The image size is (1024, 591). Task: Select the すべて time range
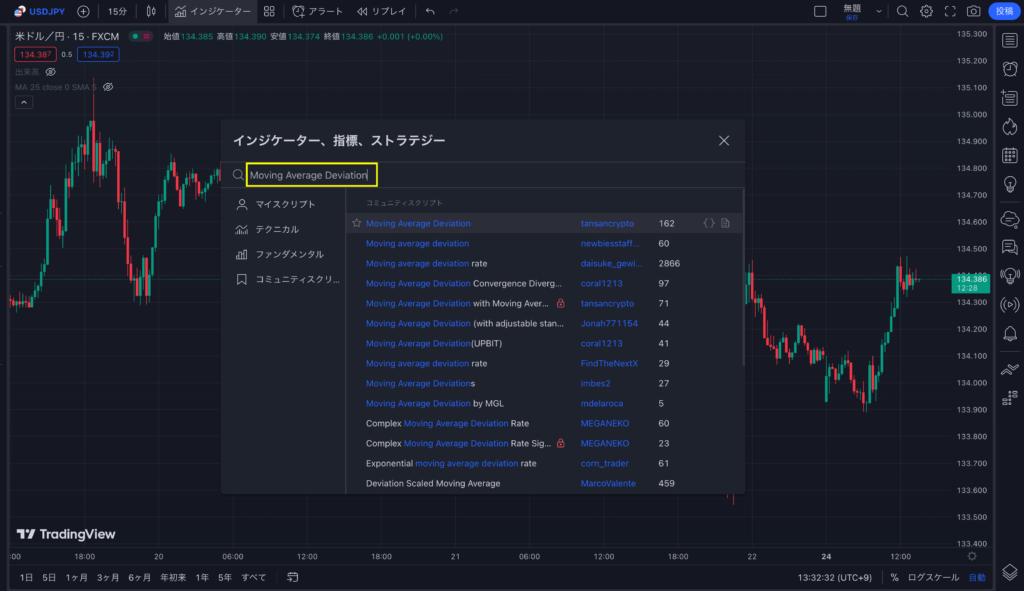tap(253, 577)
